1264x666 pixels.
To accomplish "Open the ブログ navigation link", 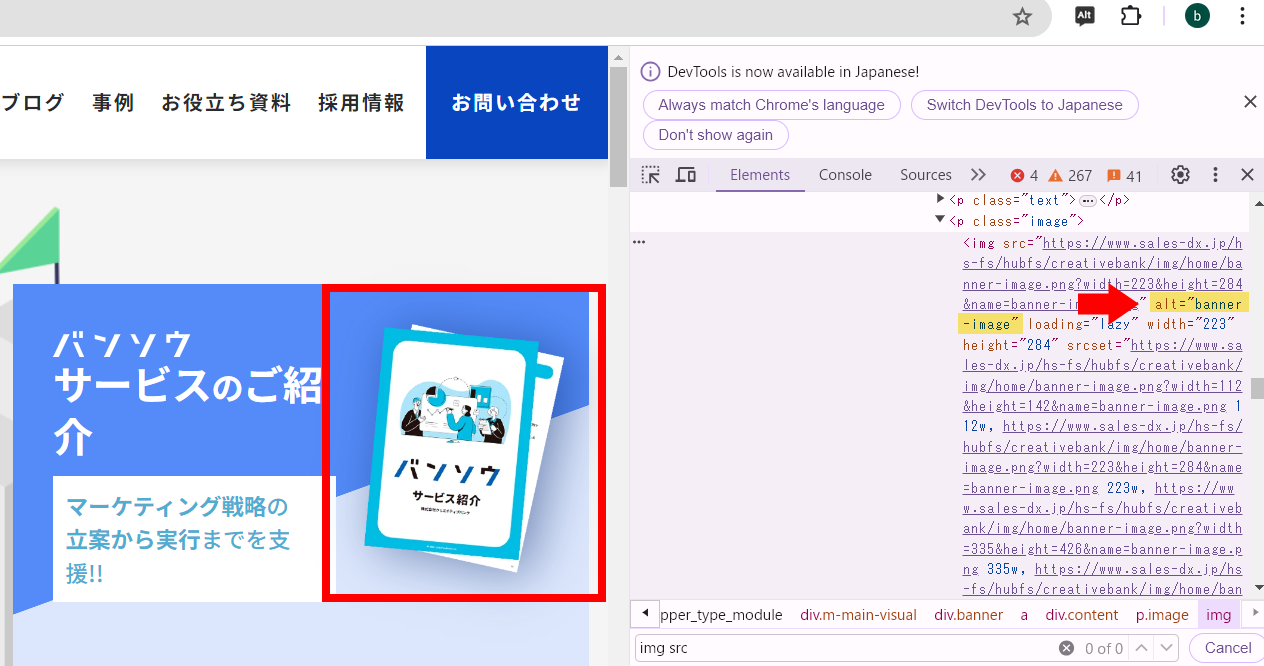I will tap(33, 102).
